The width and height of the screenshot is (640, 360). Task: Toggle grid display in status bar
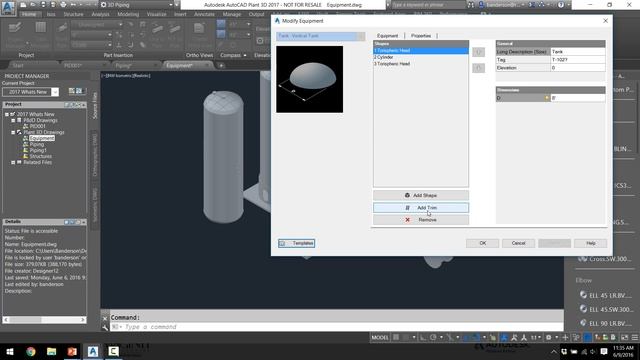(x=396, y=338)
